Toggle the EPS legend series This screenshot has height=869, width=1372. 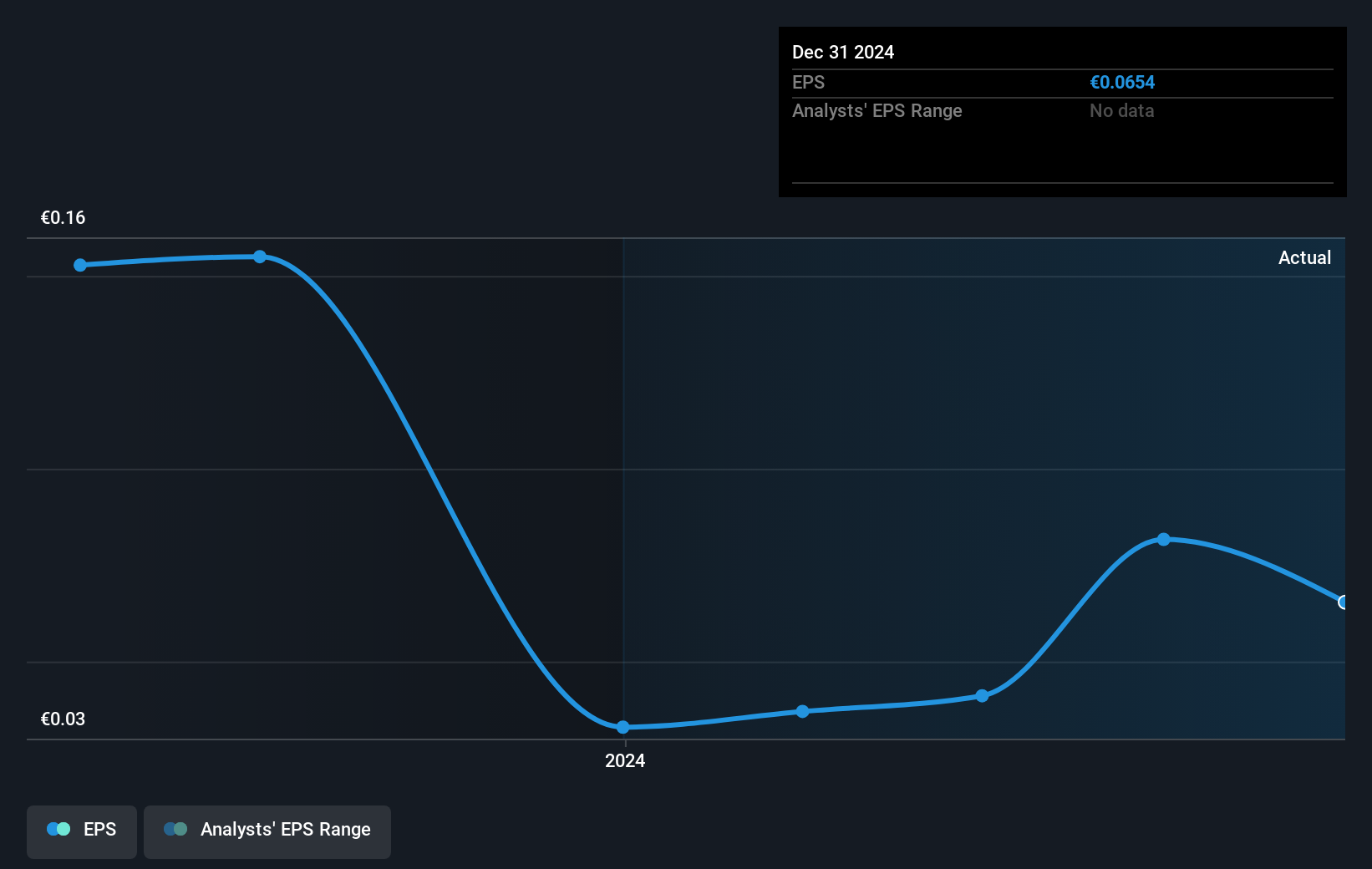coord(82,831)
